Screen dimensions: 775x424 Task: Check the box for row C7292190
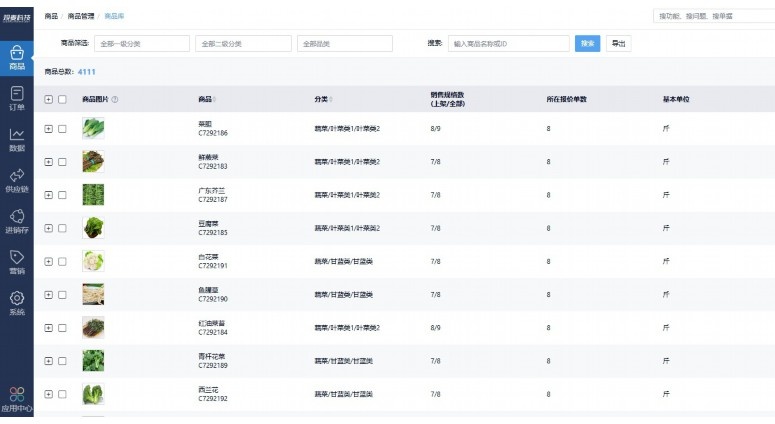pyautogui.click(x=62, y=295)
